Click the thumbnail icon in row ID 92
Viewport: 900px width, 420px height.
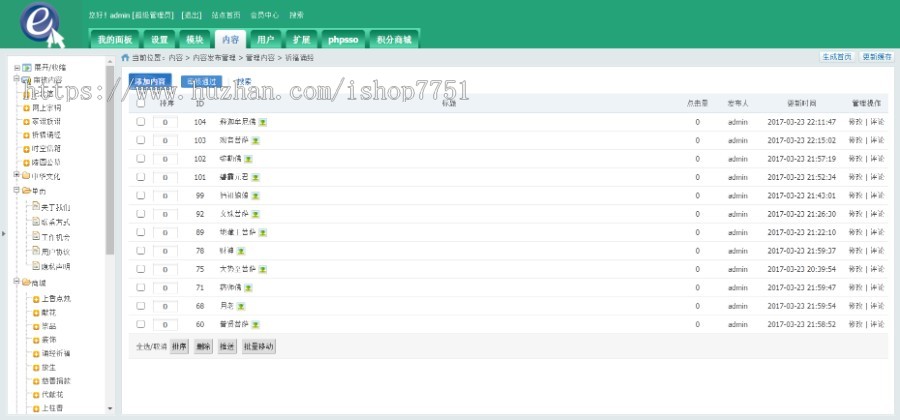(x=255, y=214)
